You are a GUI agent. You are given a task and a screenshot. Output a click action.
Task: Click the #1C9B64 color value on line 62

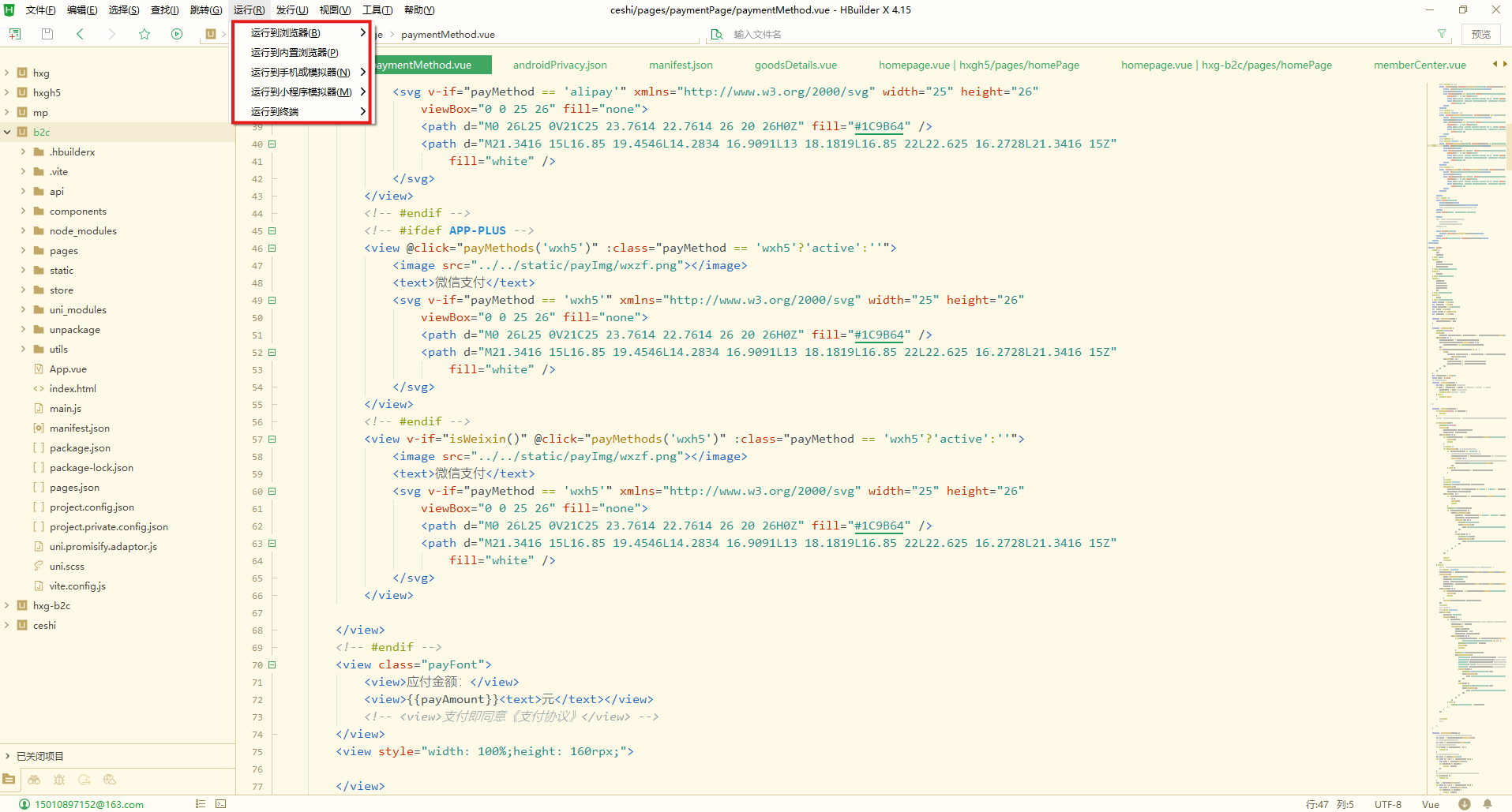tap(879, 526)
